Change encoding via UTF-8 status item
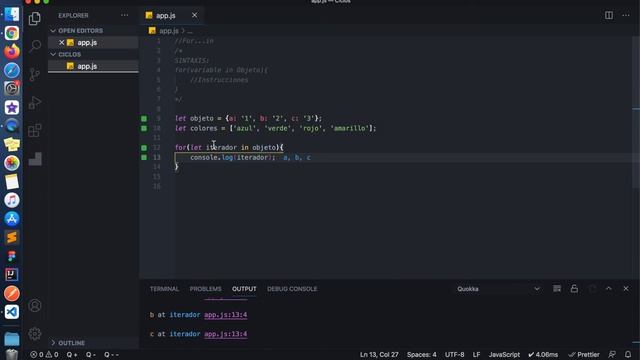The height and width of the screenshot is (360, 640). click(x=454, y=354)
